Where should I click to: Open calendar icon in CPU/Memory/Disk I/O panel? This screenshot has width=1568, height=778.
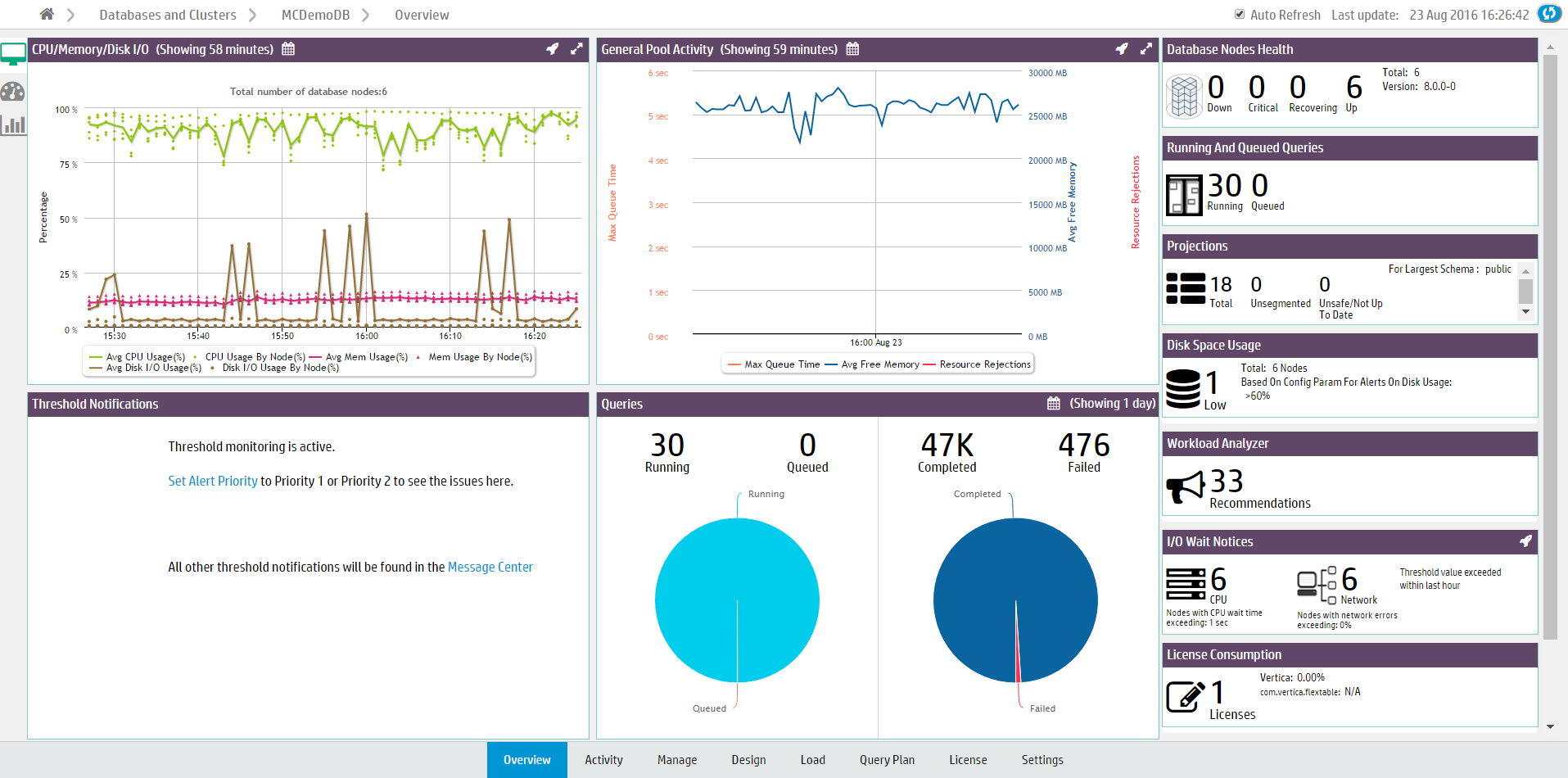[x=288, y=49]
